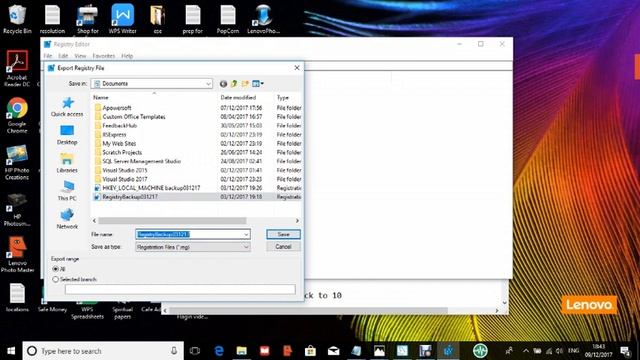Open the PopCorn file on desktop
Viewport: 640px width, 360px height.
[x=228, y=19]
